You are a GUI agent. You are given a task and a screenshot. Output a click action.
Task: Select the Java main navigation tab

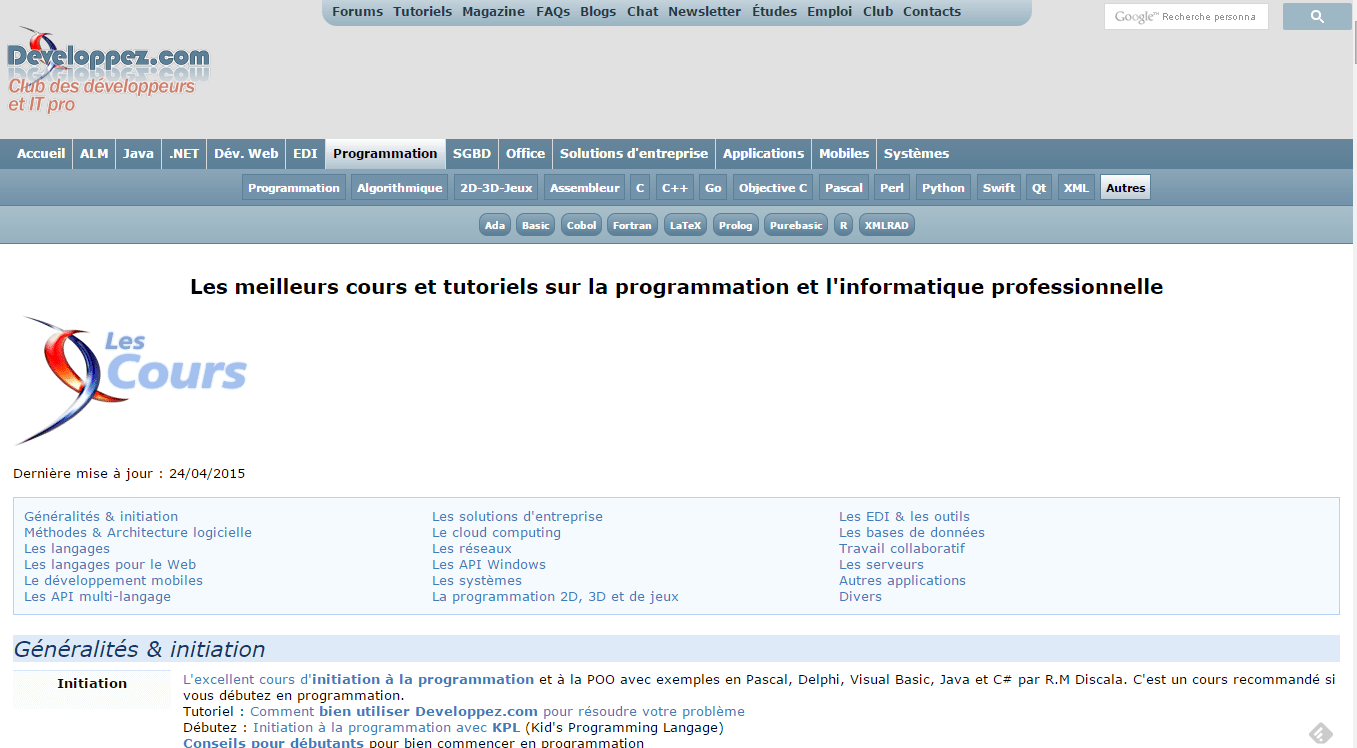138,154
